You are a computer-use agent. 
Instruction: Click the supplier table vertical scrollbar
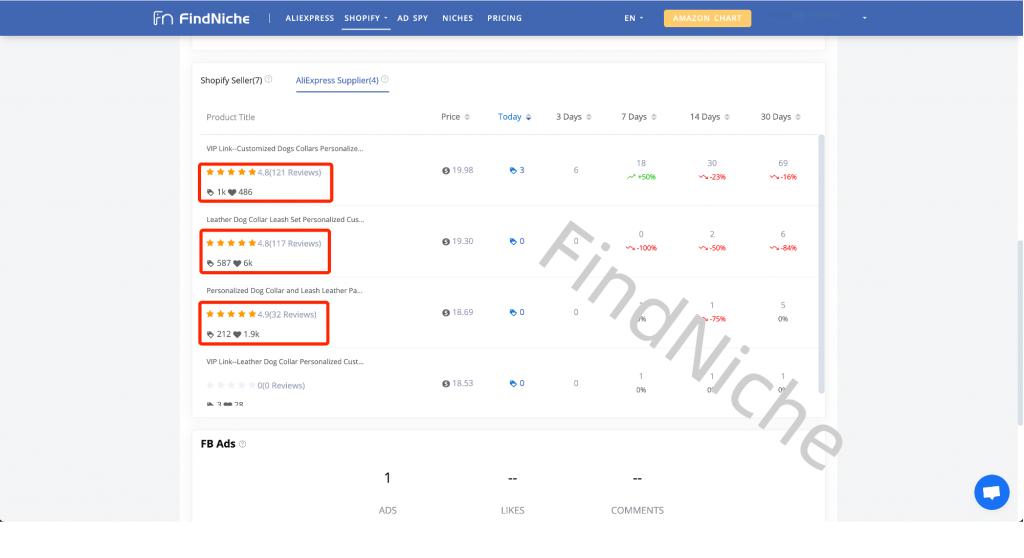click(x=821, y=264)
